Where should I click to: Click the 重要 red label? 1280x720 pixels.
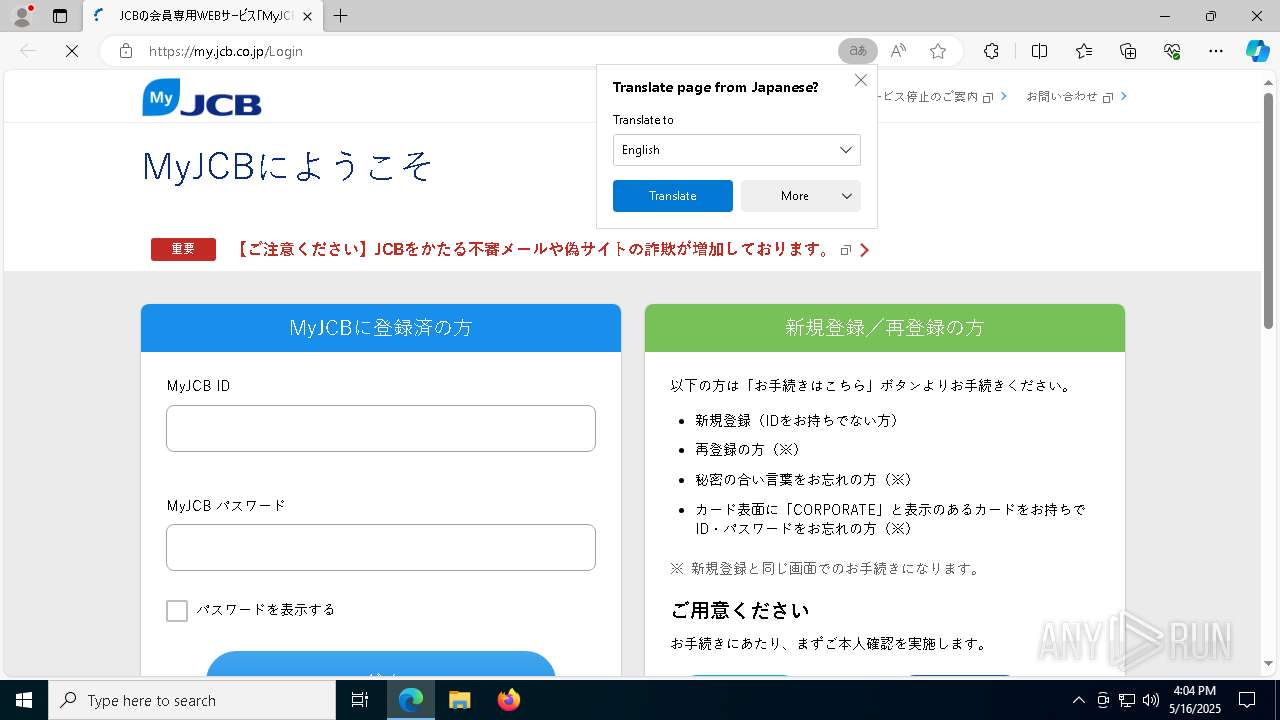(x=183, y=249)
